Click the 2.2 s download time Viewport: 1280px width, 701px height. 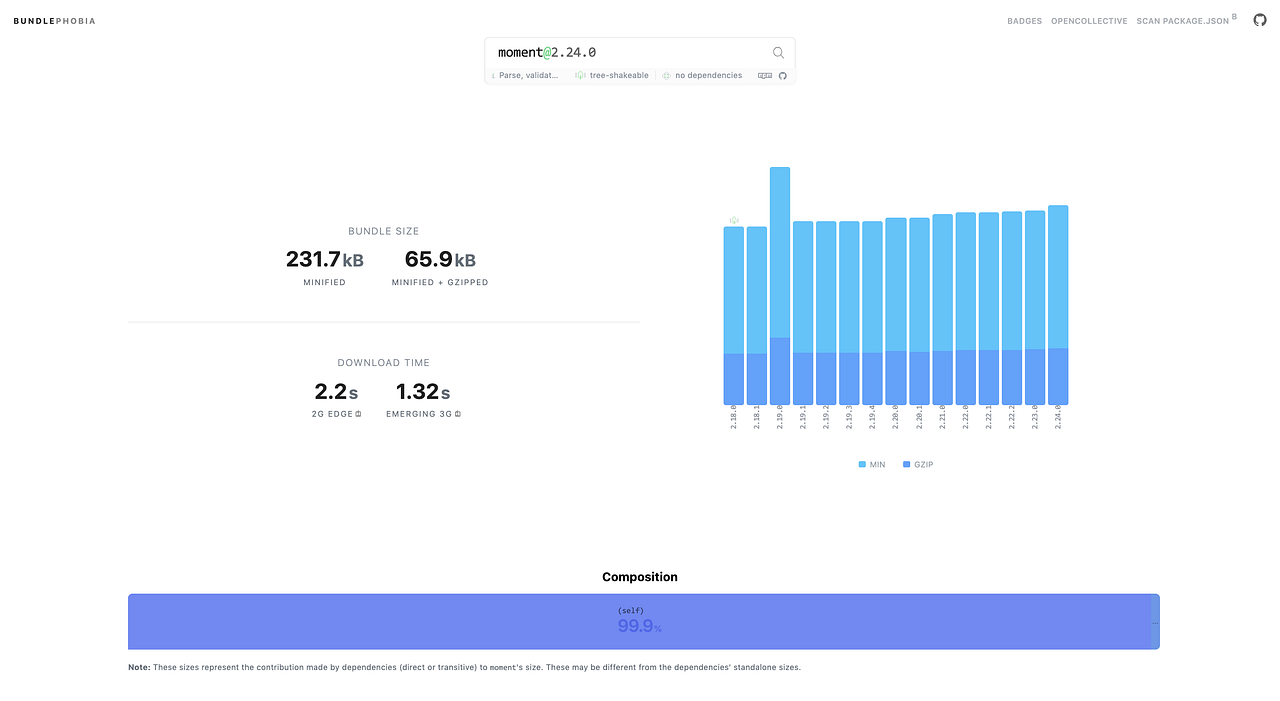336,392
